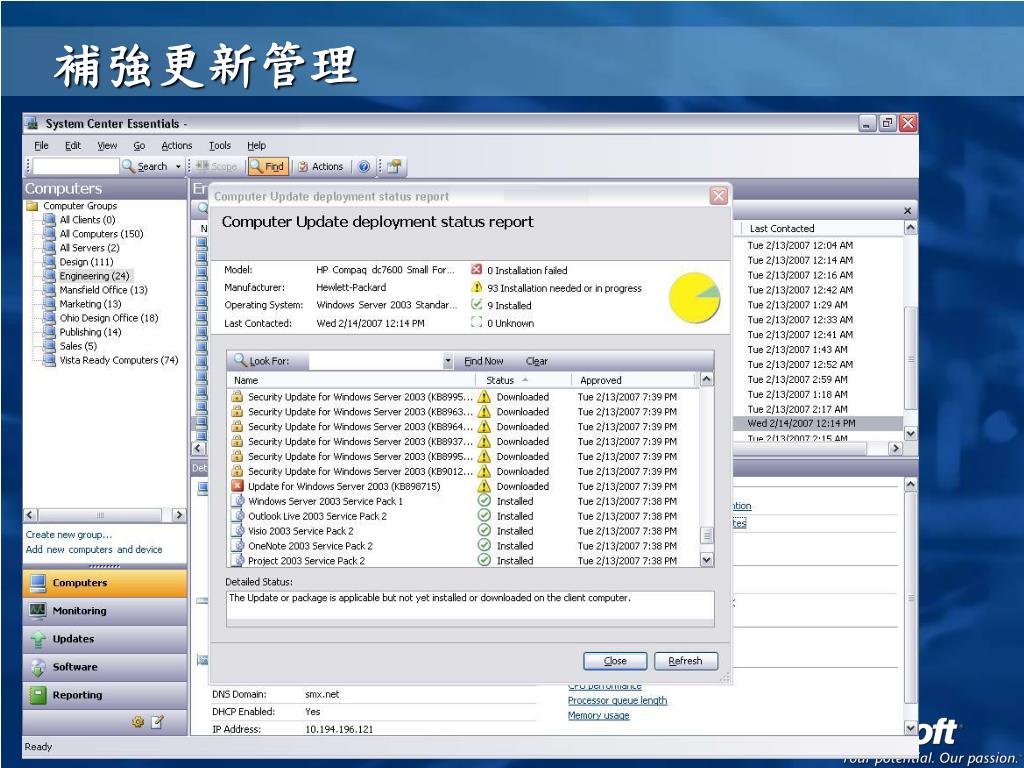
Task: Click the scroll up arrow of updates list
Action: coord(707,379)
